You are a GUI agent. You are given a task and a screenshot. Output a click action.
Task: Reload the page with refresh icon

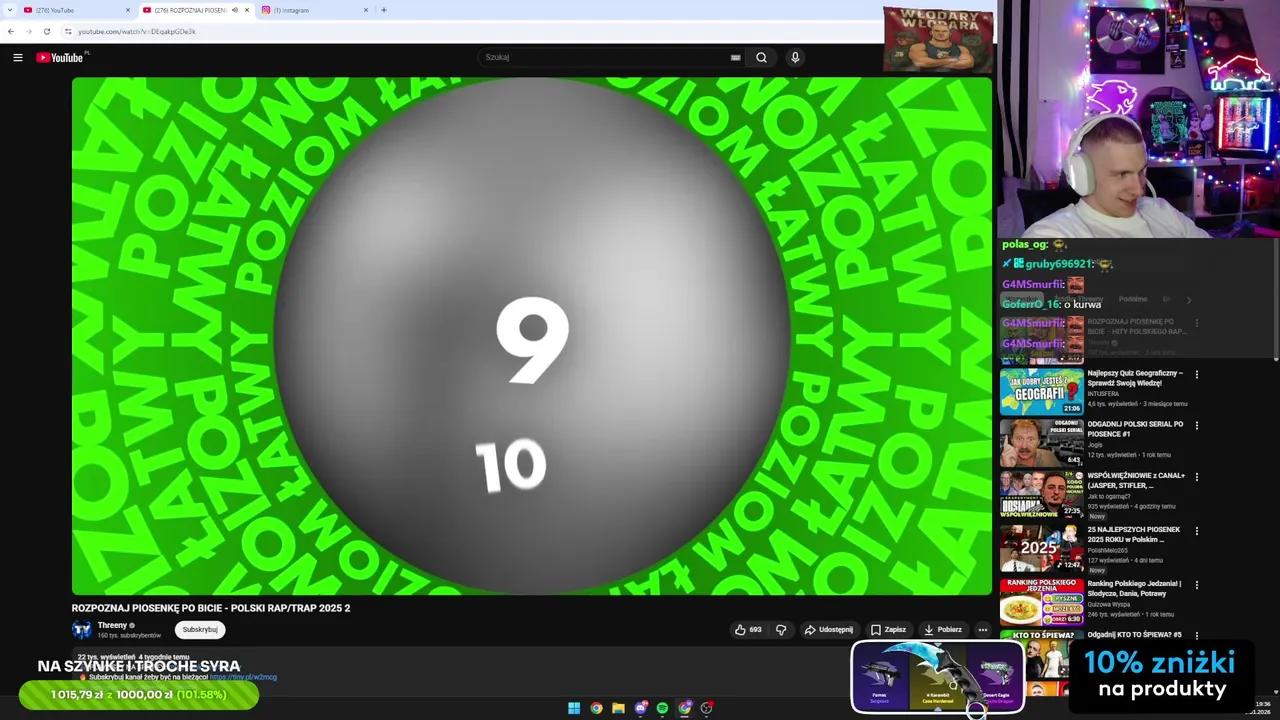click(46, 31)
